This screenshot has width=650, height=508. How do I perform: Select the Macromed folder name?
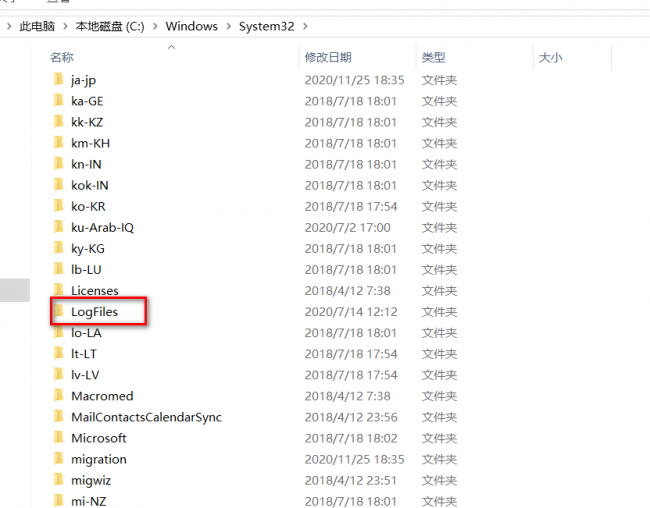click(x=102, y=396)
